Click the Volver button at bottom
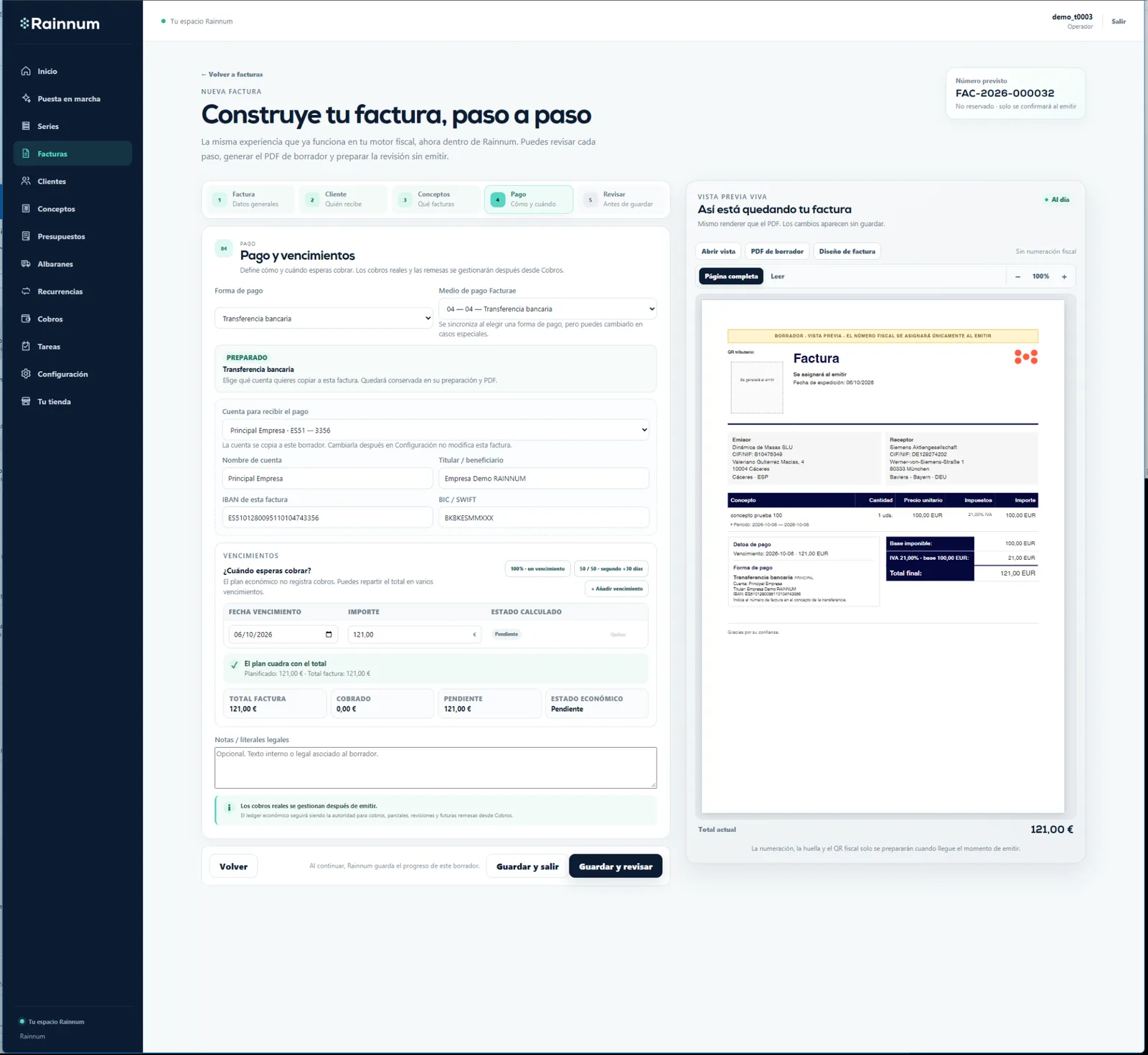This screenshot has height=1055, width=1148. (233, 866)
